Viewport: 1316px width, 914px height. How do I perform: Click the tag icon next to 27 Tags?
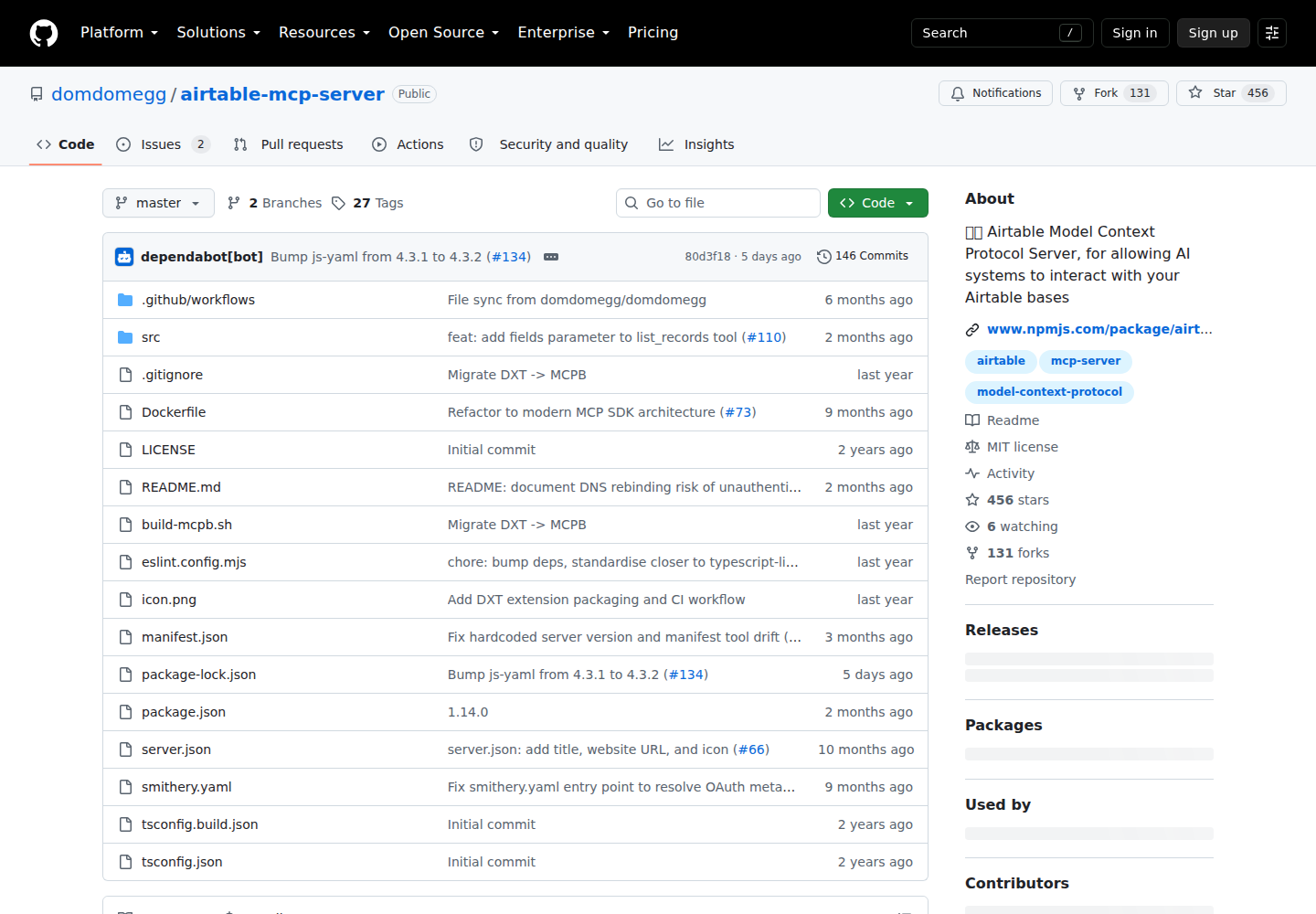point(338,203)
